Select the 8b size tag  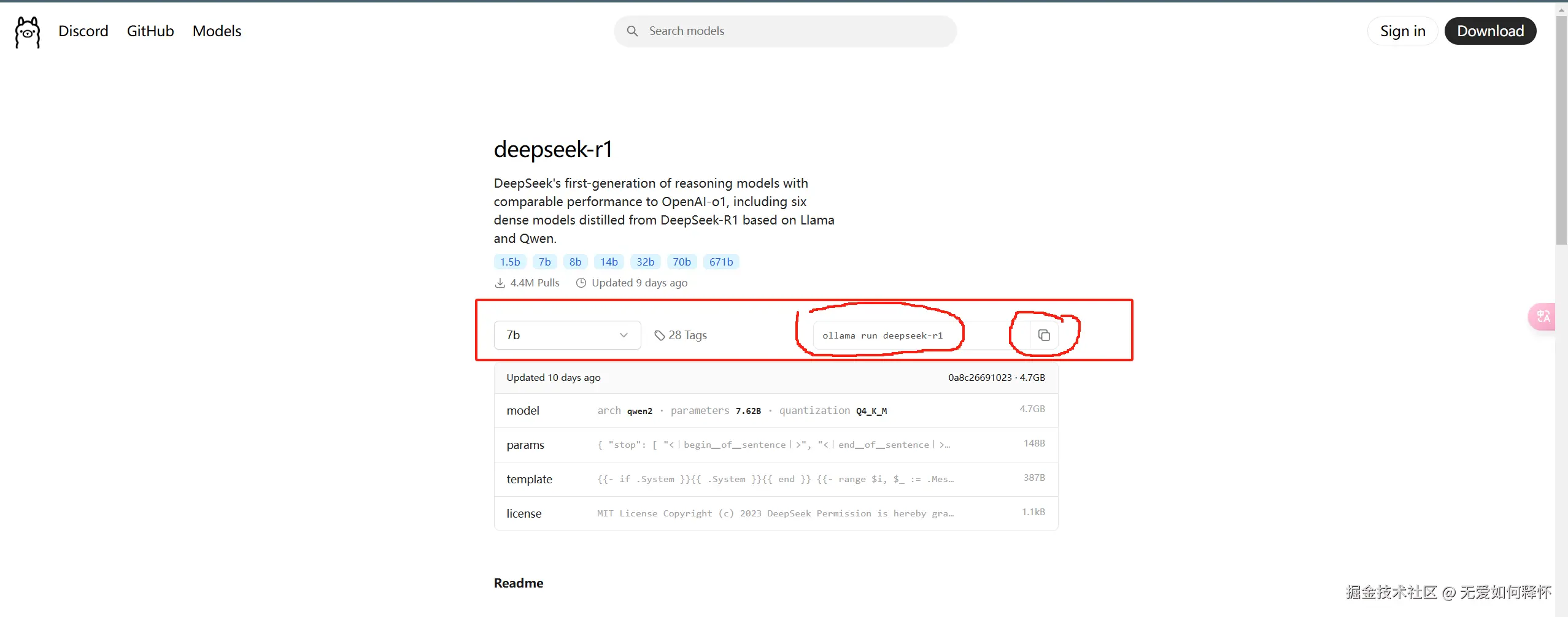click(x=575, y=262)
